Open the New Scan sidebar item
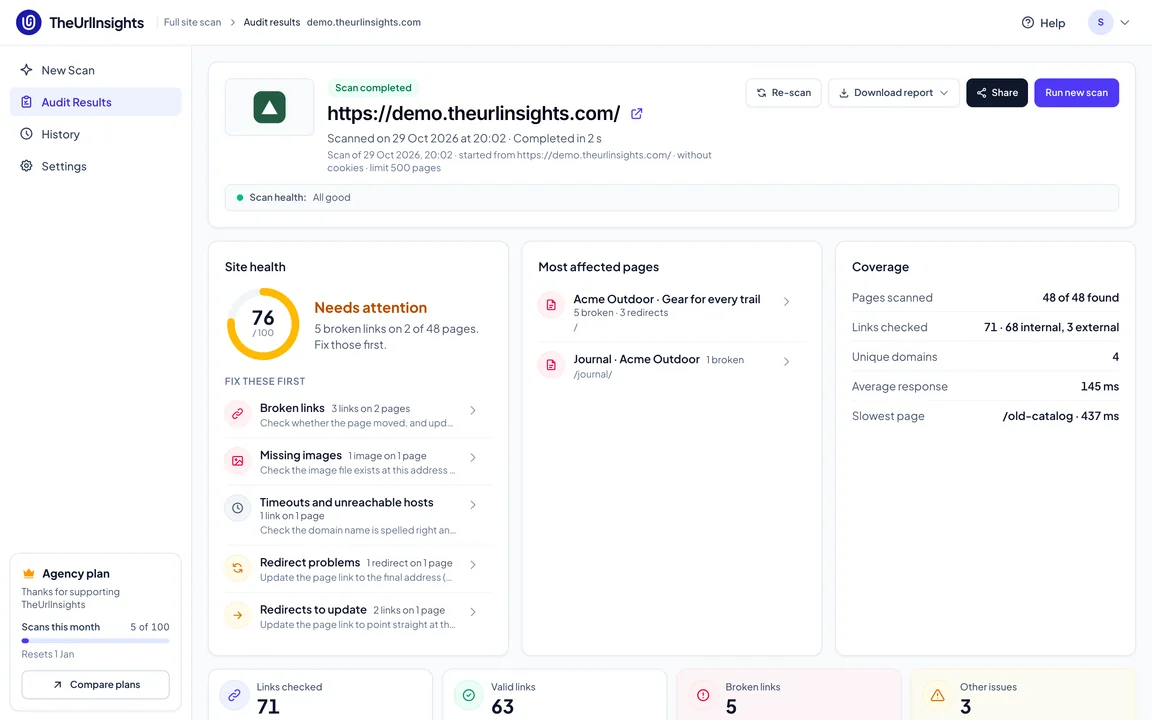 96,71
